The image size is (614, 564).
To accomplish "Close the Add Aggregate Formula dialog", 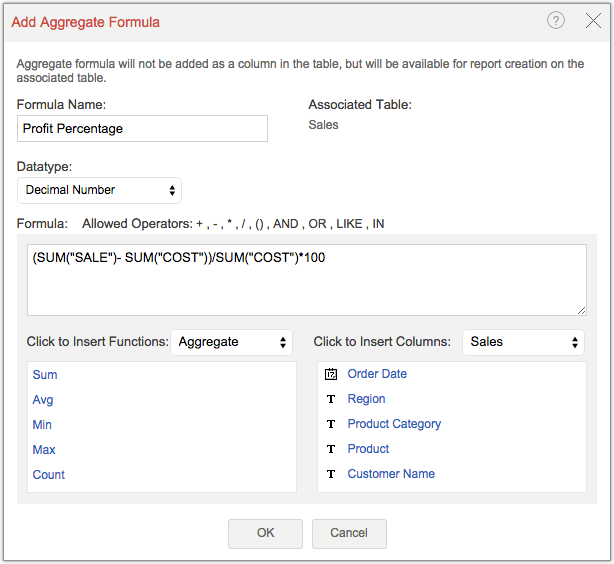I will (x=593, y=21).
